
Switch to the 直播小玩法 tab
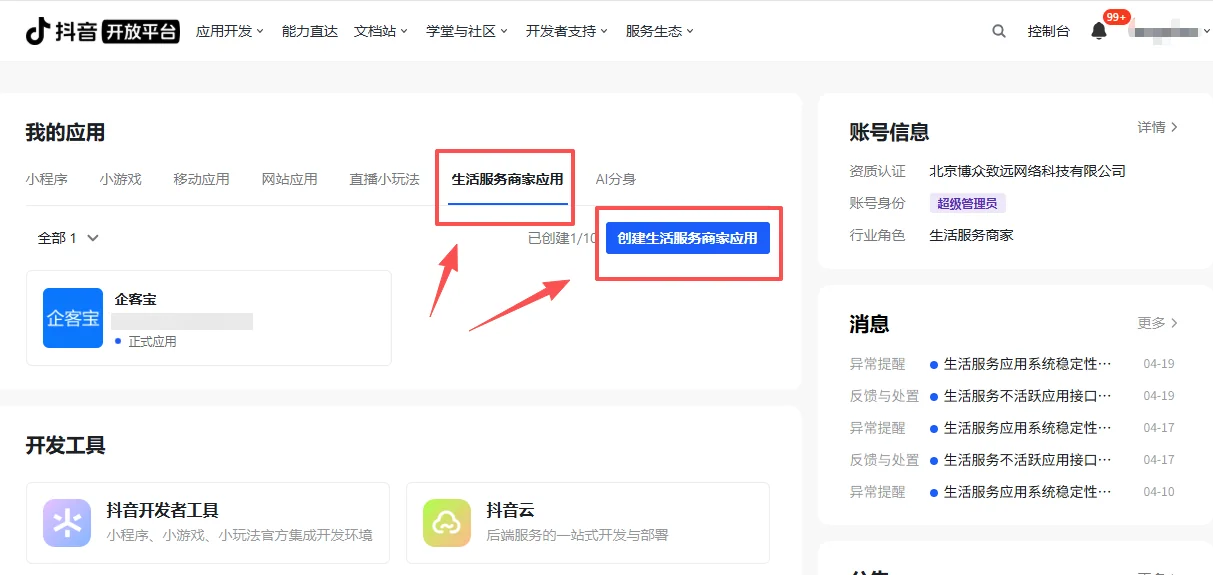(x=384, y=179)
